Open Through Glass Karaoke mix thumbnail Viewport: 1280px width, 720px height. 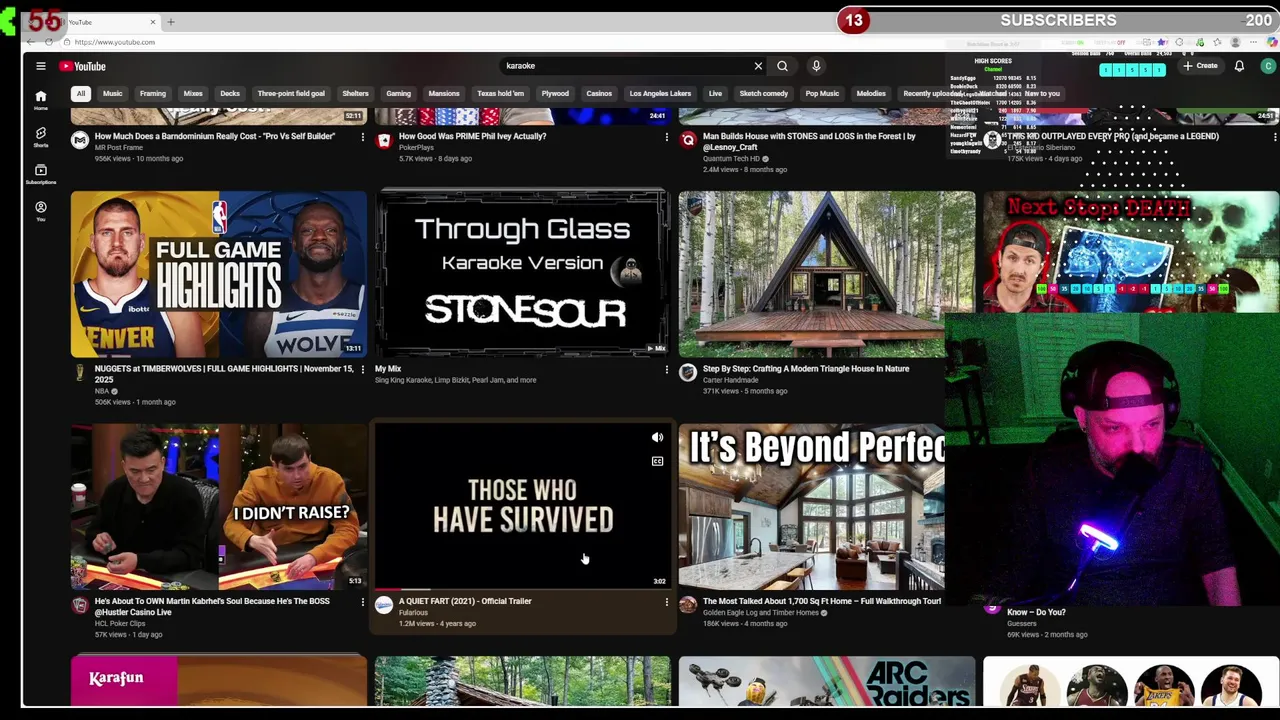tap(522, 274)
